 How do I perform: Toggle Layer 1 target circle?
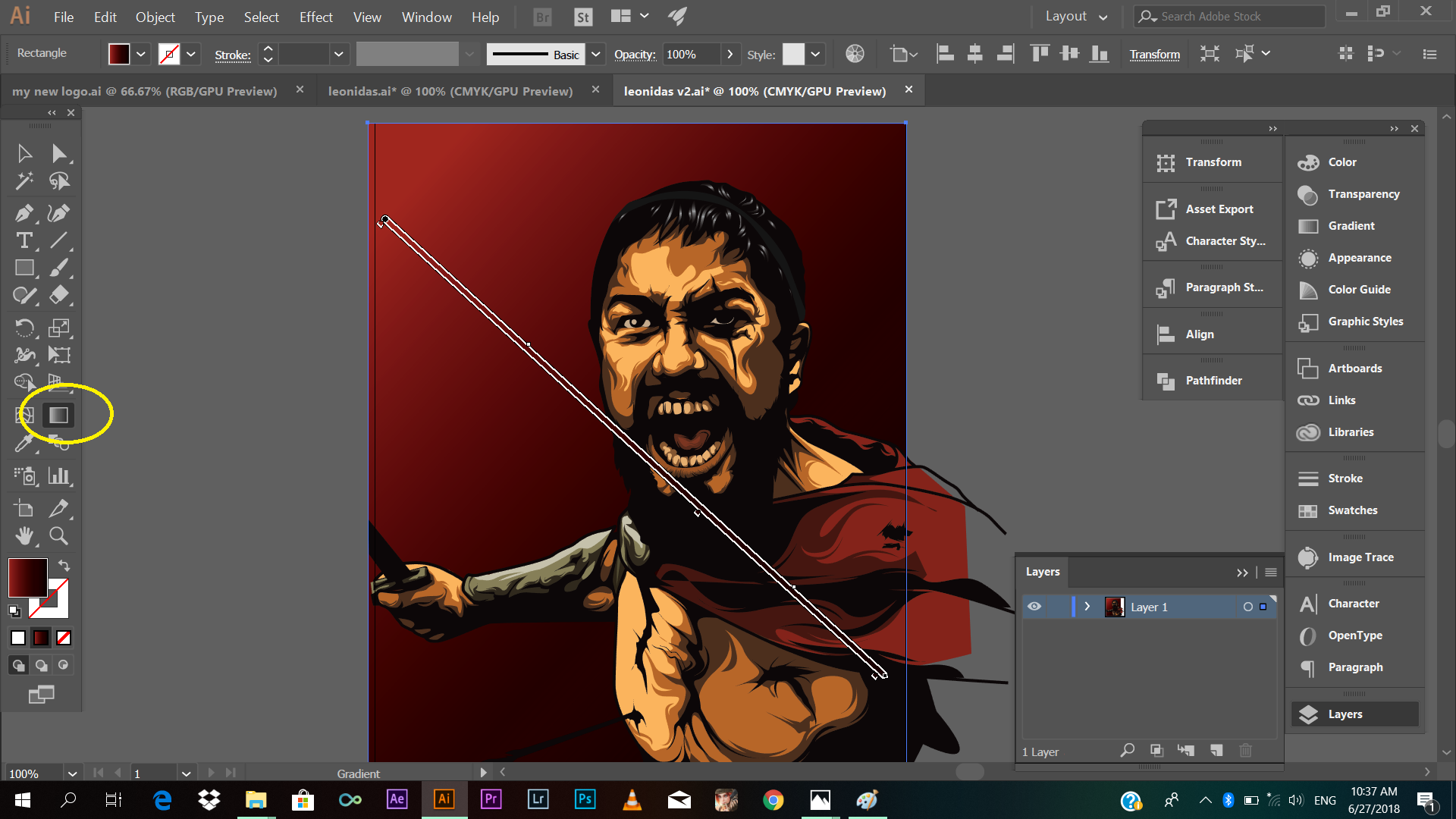(x=1247, y=607)
